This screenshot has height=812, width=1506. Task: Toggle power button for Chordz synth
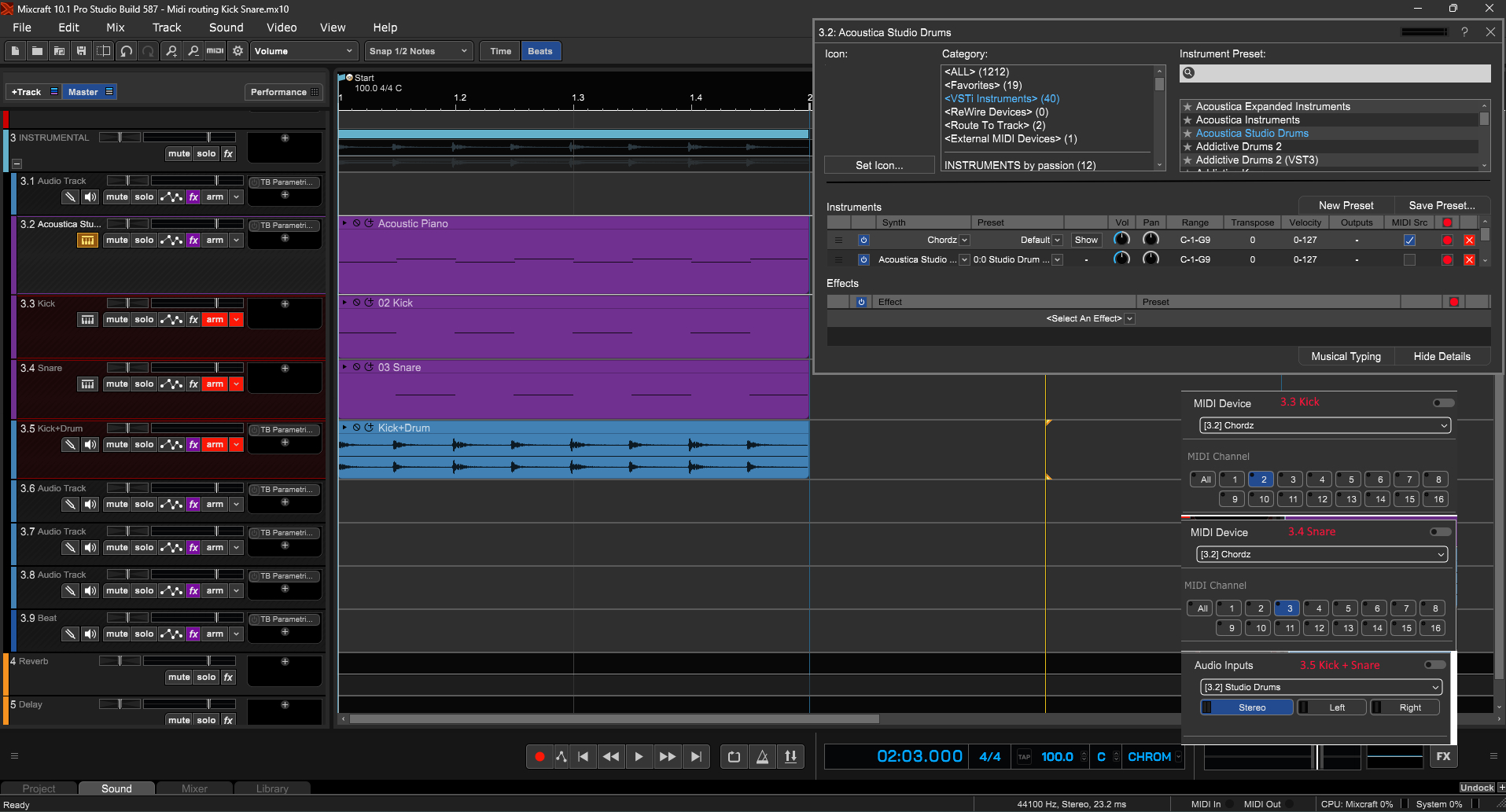(x=863, y=240)
